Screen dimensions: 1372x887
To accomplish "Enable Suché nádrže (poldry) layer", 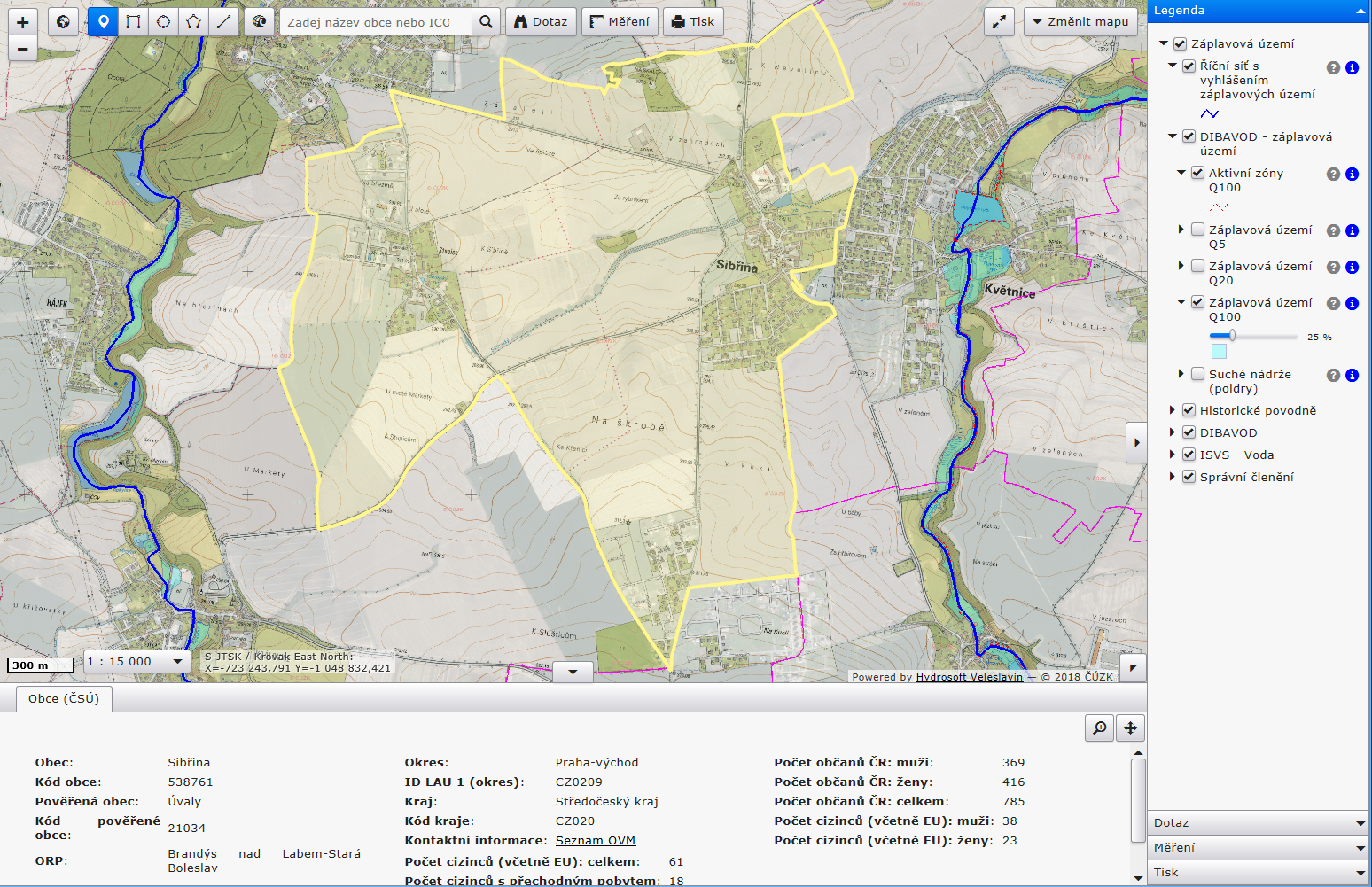I will coord(1197,374).
